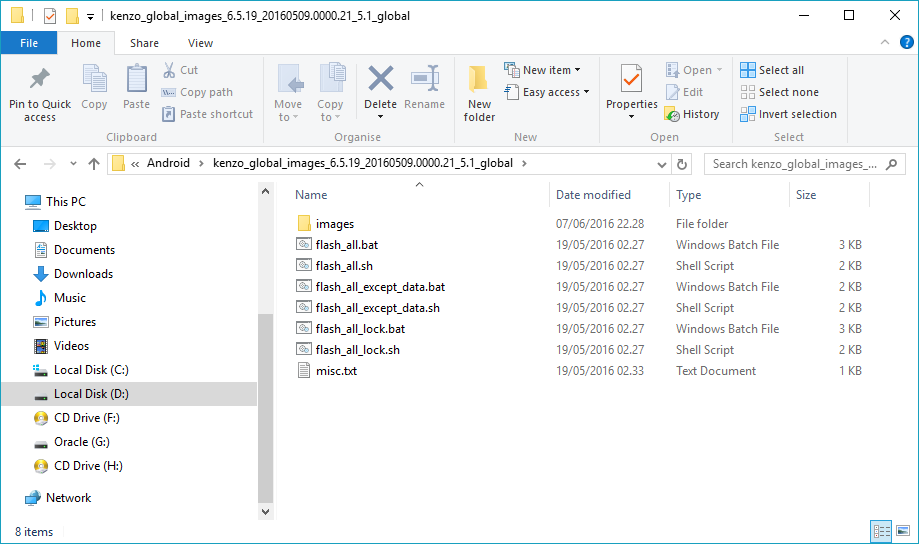Sort by Date modified column header
919x544 pixels.
coord(593,195)
